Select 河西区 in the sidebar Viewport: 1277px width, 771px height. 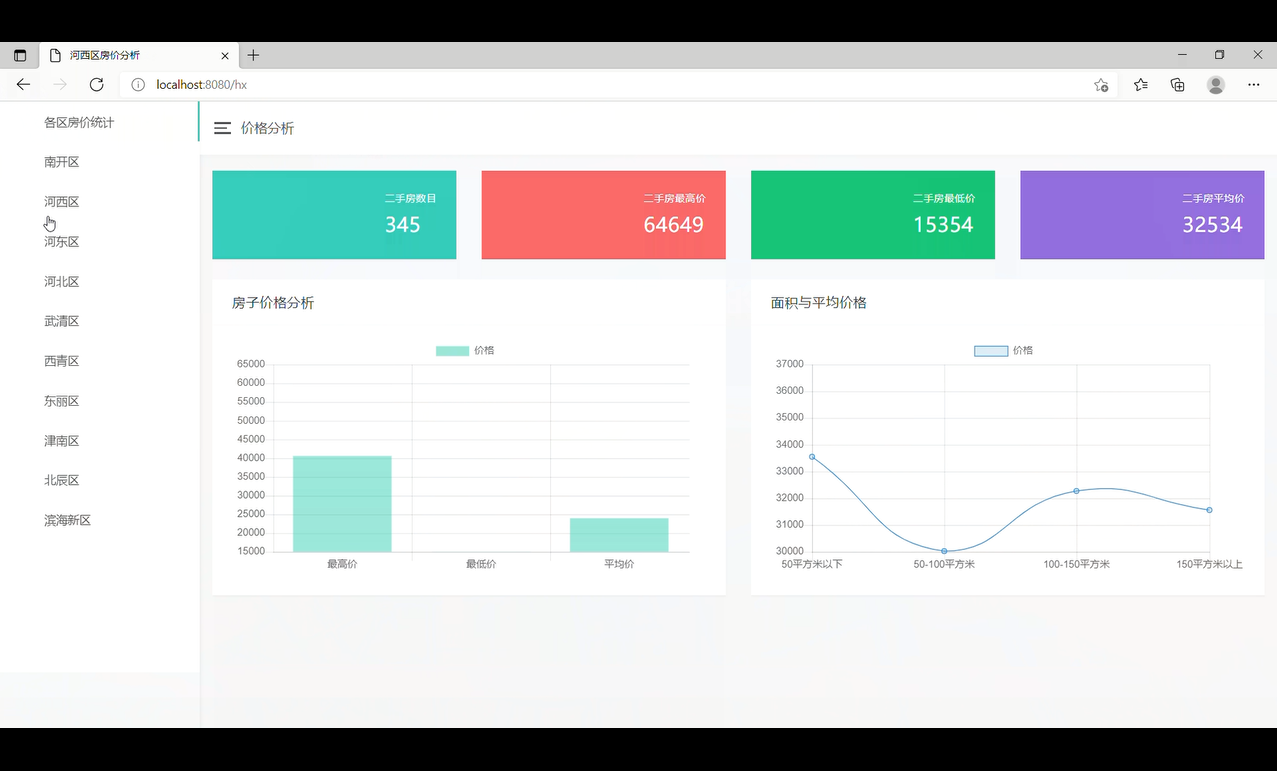[61, 202]
